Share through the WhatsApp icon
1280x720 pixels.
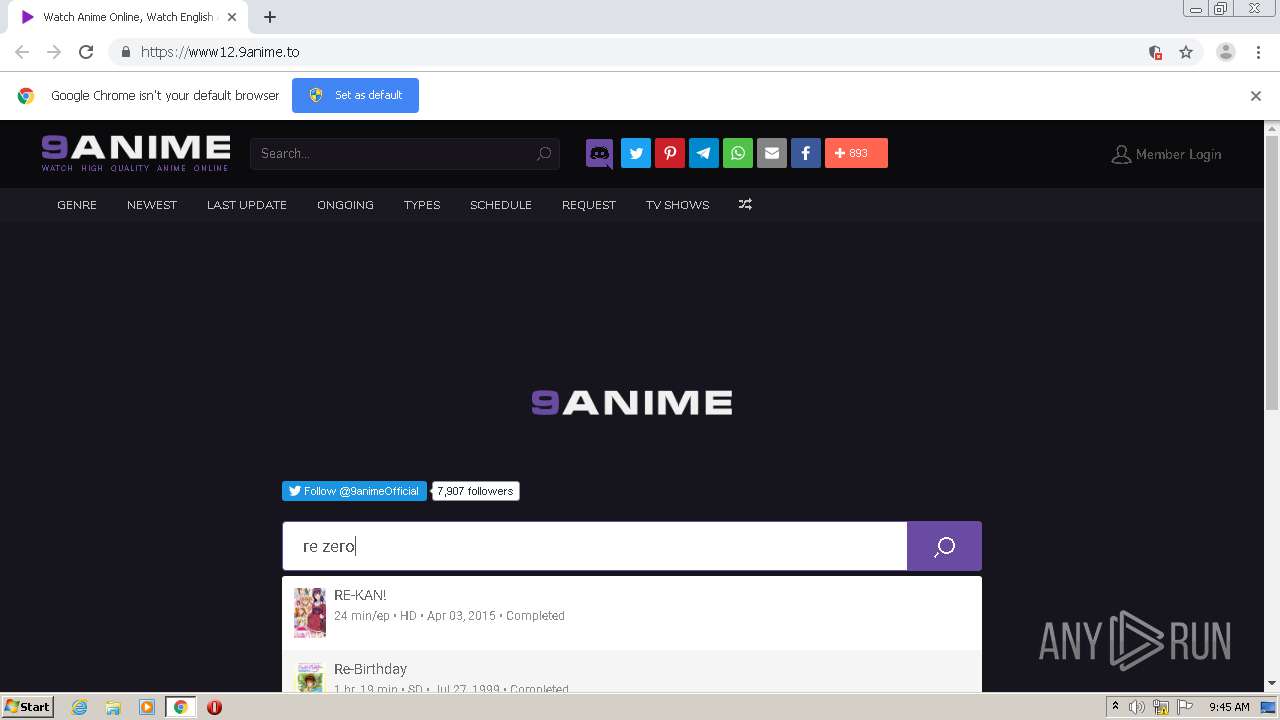pos(738,153)
